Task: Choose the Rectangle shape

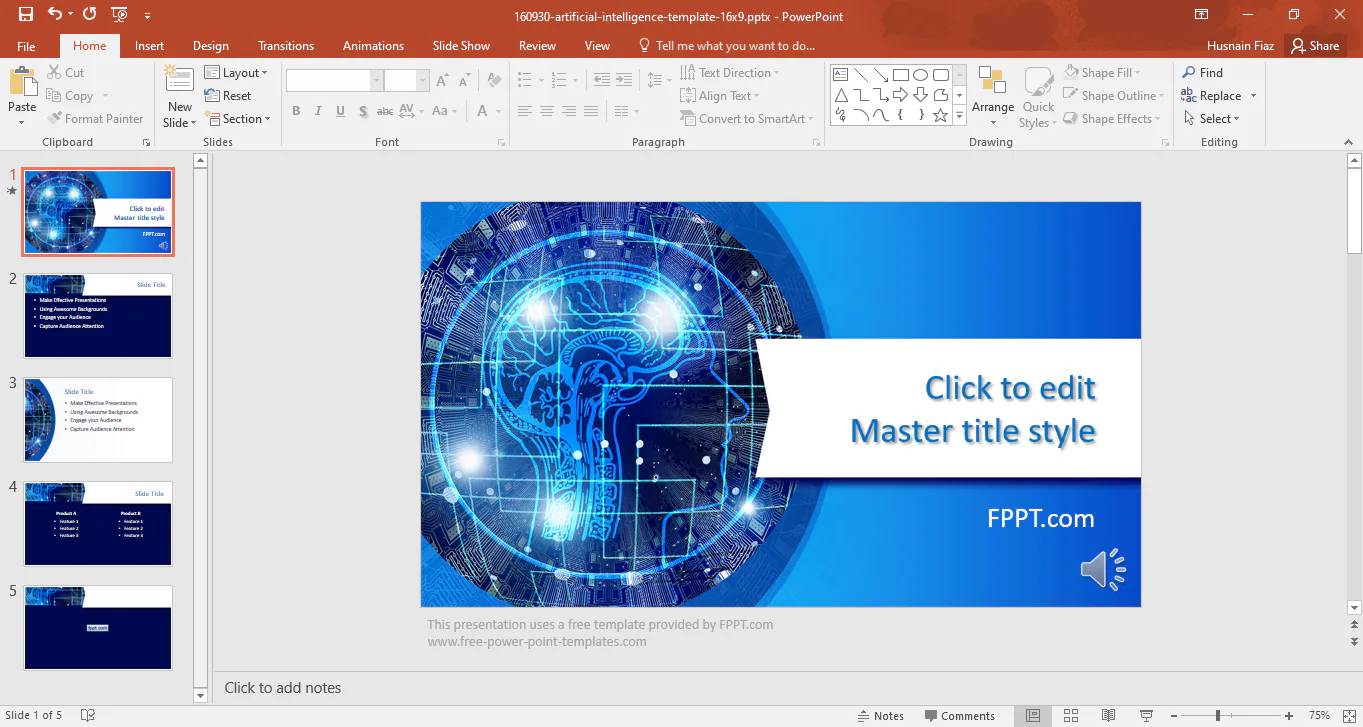Action: tap(900, 75)
